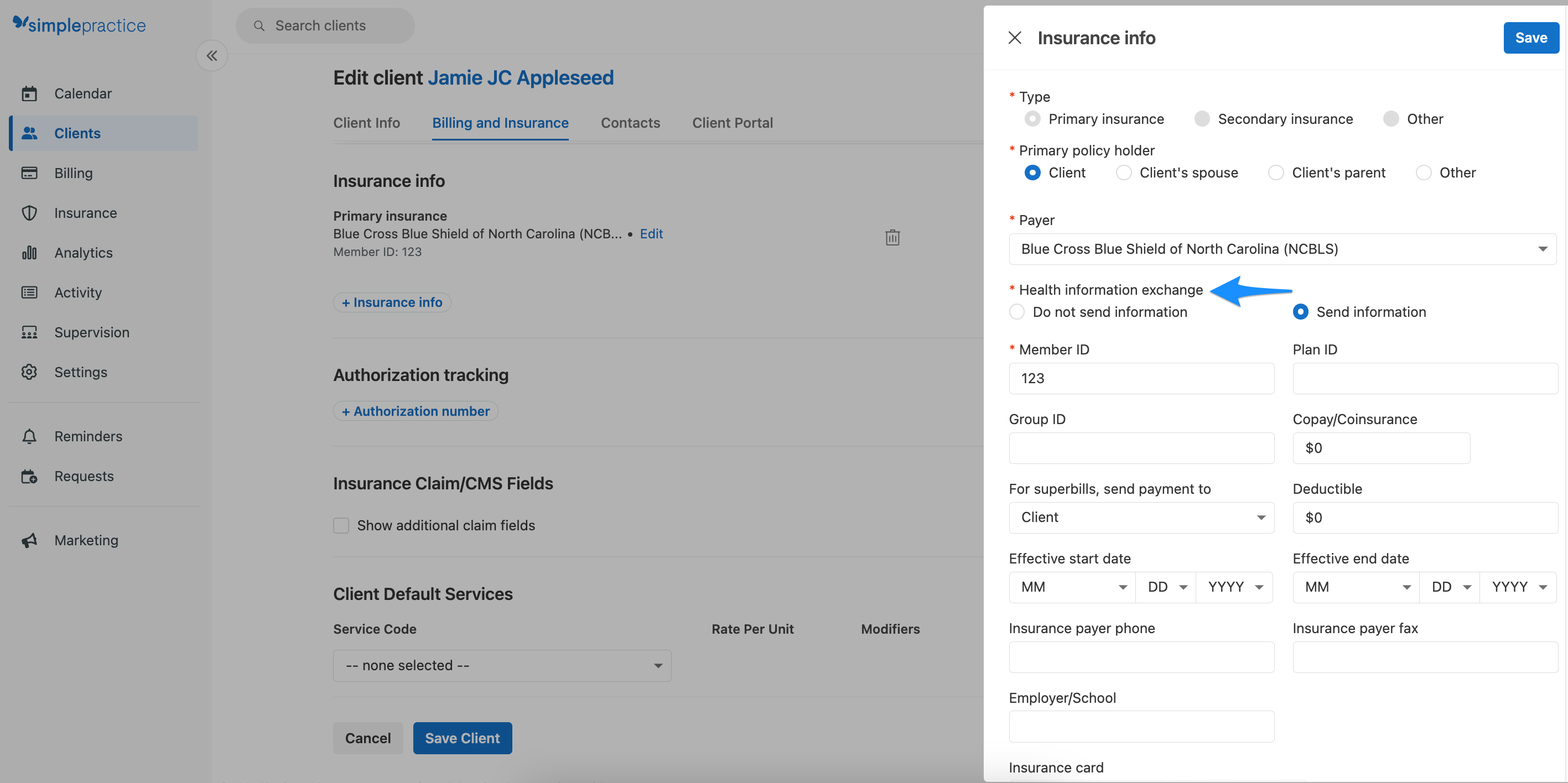Choose Client's parent as policy holder
Image resolution: width=1568 pixels, height=783 pixels.
1276,173
